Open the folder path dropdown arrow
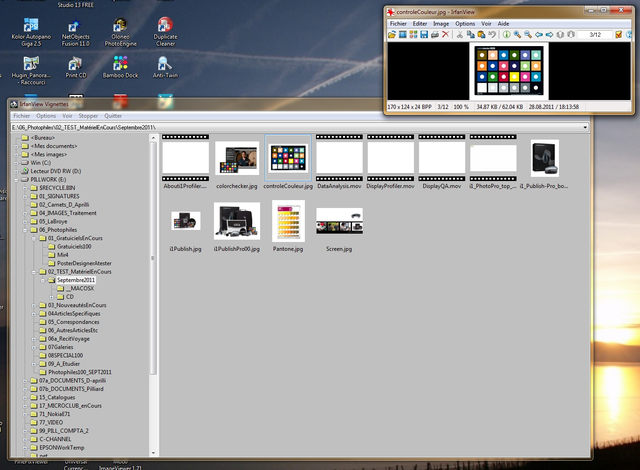The width and height of the screenshot is (640, 470). pos(583,128)
